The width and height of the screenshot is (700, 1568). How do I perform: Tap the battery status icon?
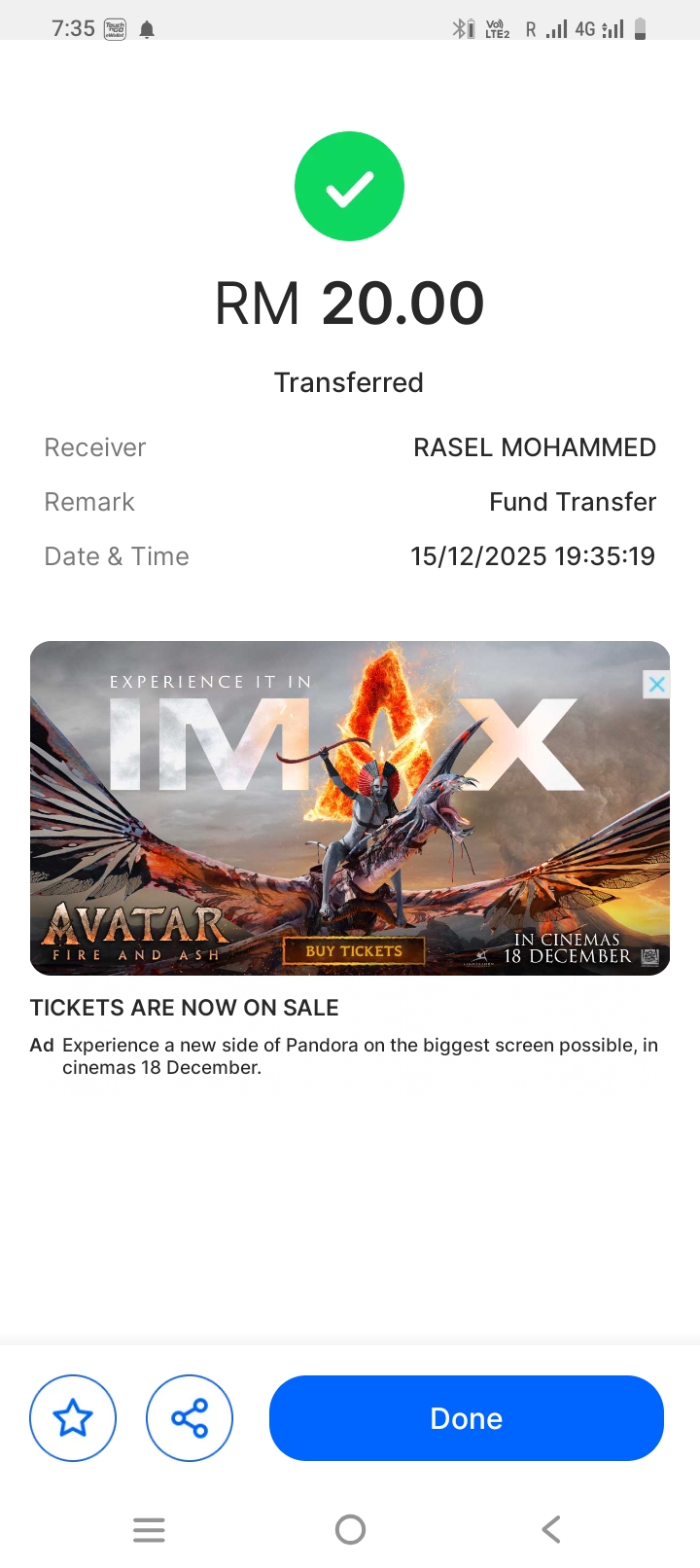click(640, 29)
